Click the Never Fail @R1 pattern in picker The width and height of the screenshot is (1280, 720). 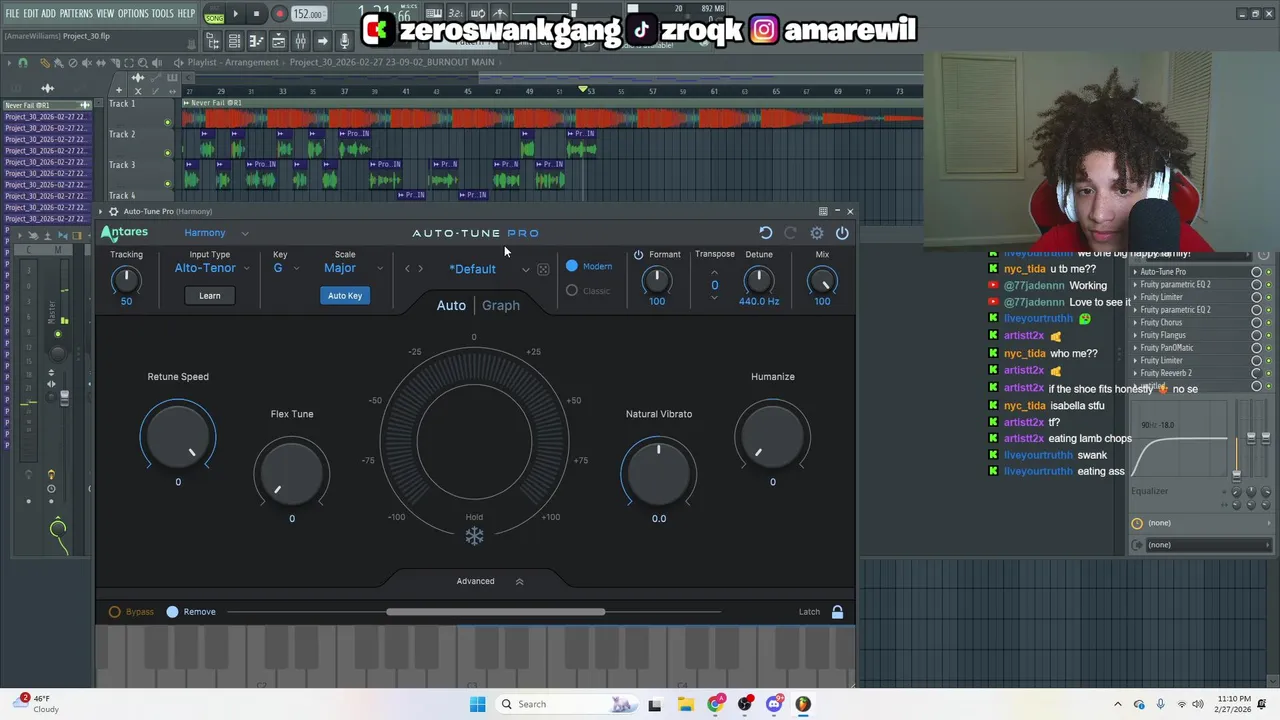[x=46, y=105]
